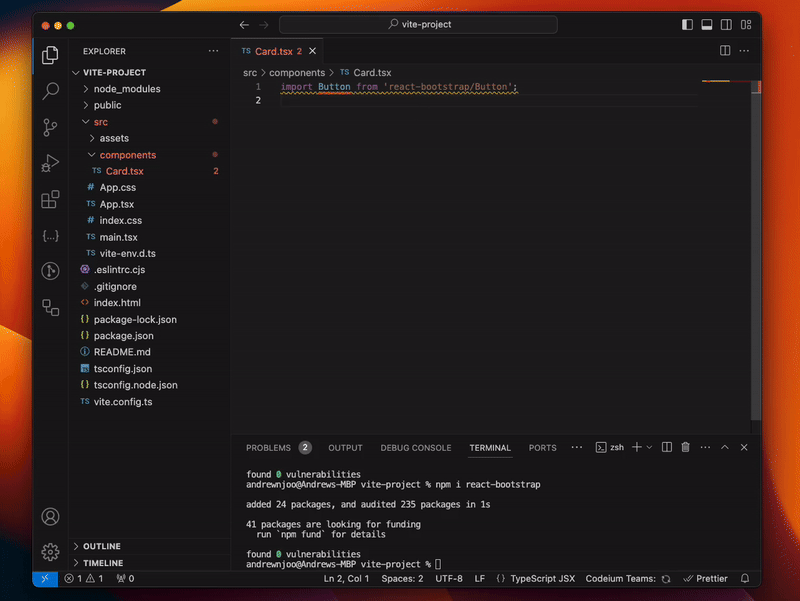Screen dimensions: 800x601
Task: Toggle secondary sidebar in title bar
Action: point(725,25)
